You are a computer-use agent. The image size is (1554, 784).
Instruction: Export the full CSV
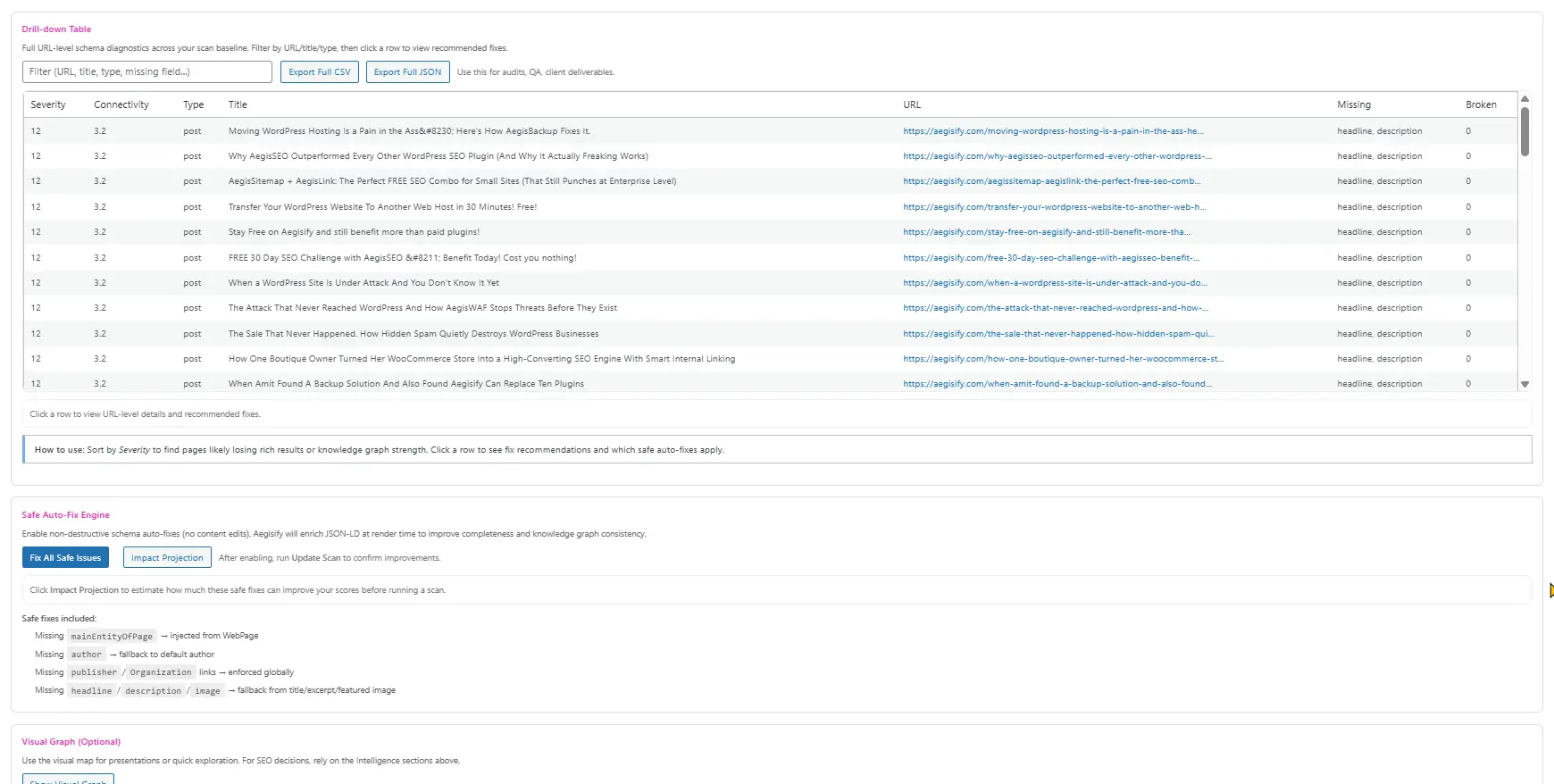(x=320, y=71)
